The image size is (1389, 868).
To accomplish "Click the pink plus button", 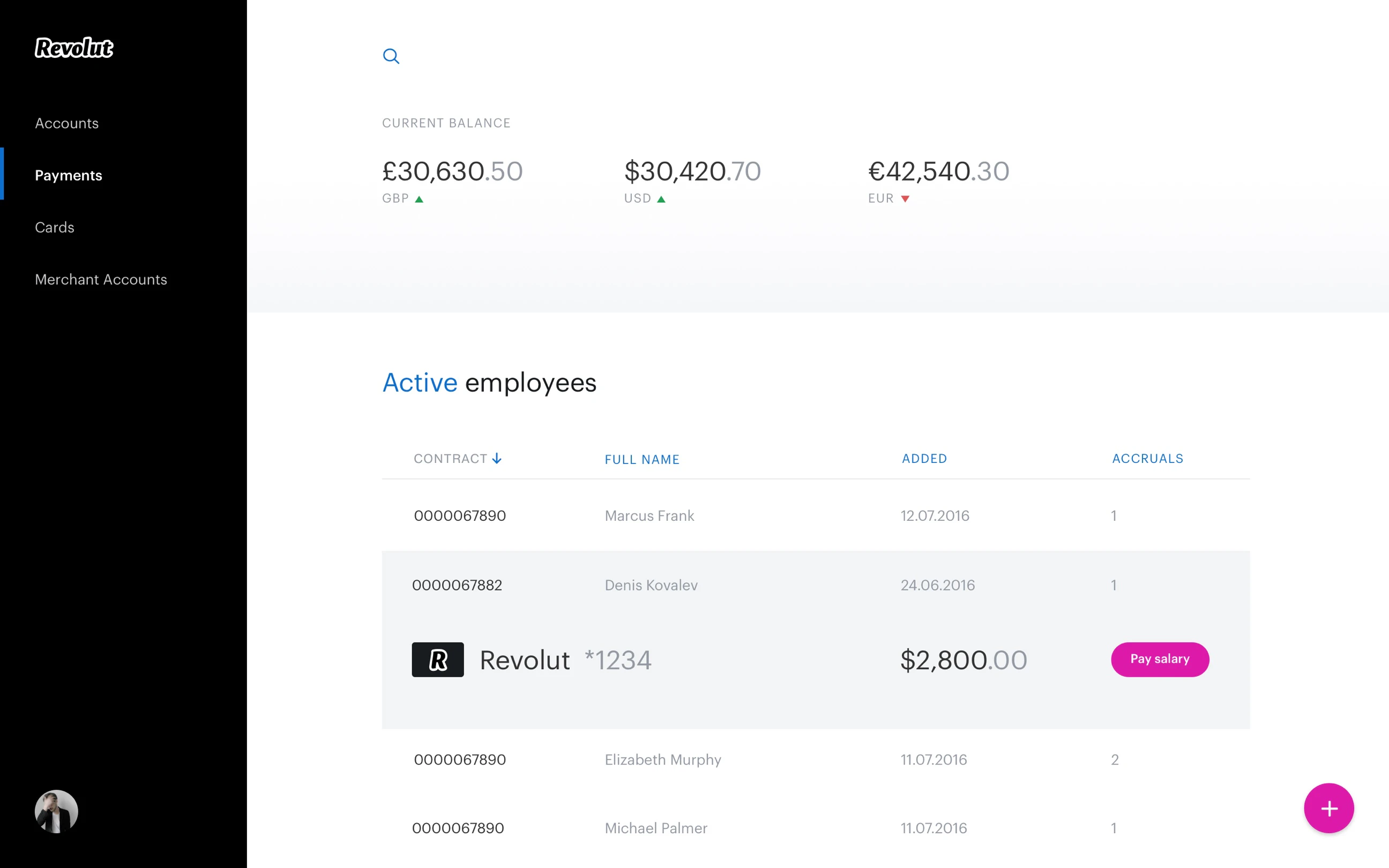I will tap(1329, 808).
